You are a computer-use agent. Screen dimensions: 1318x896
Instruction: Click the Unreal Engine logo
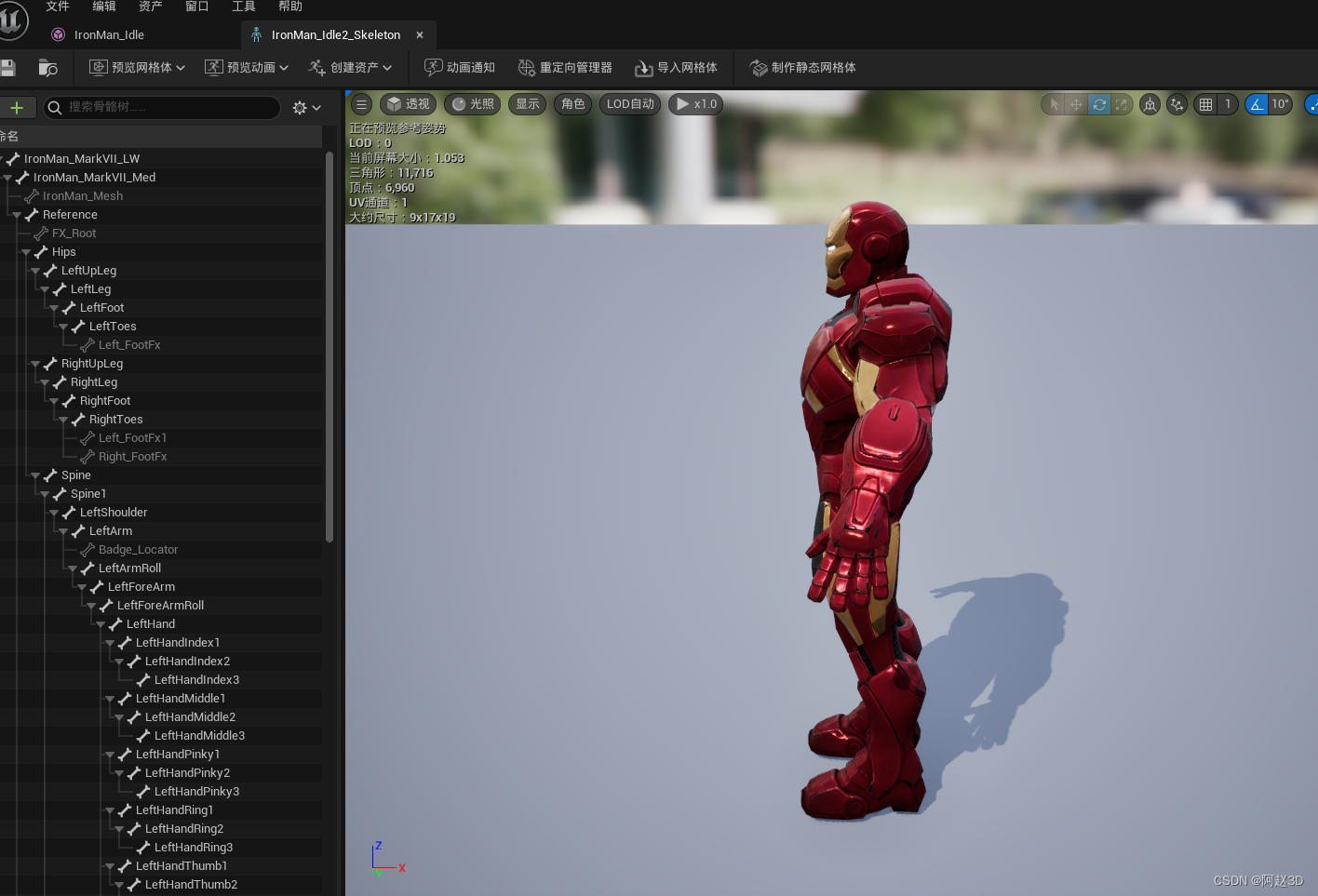pos(11,20)
